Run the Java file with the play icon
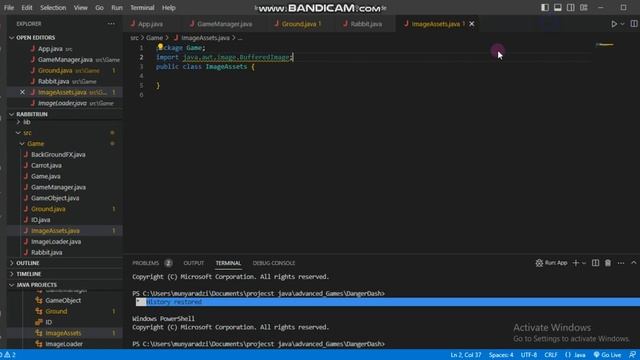The image size is (640, 360). click(x=614, y=24)
